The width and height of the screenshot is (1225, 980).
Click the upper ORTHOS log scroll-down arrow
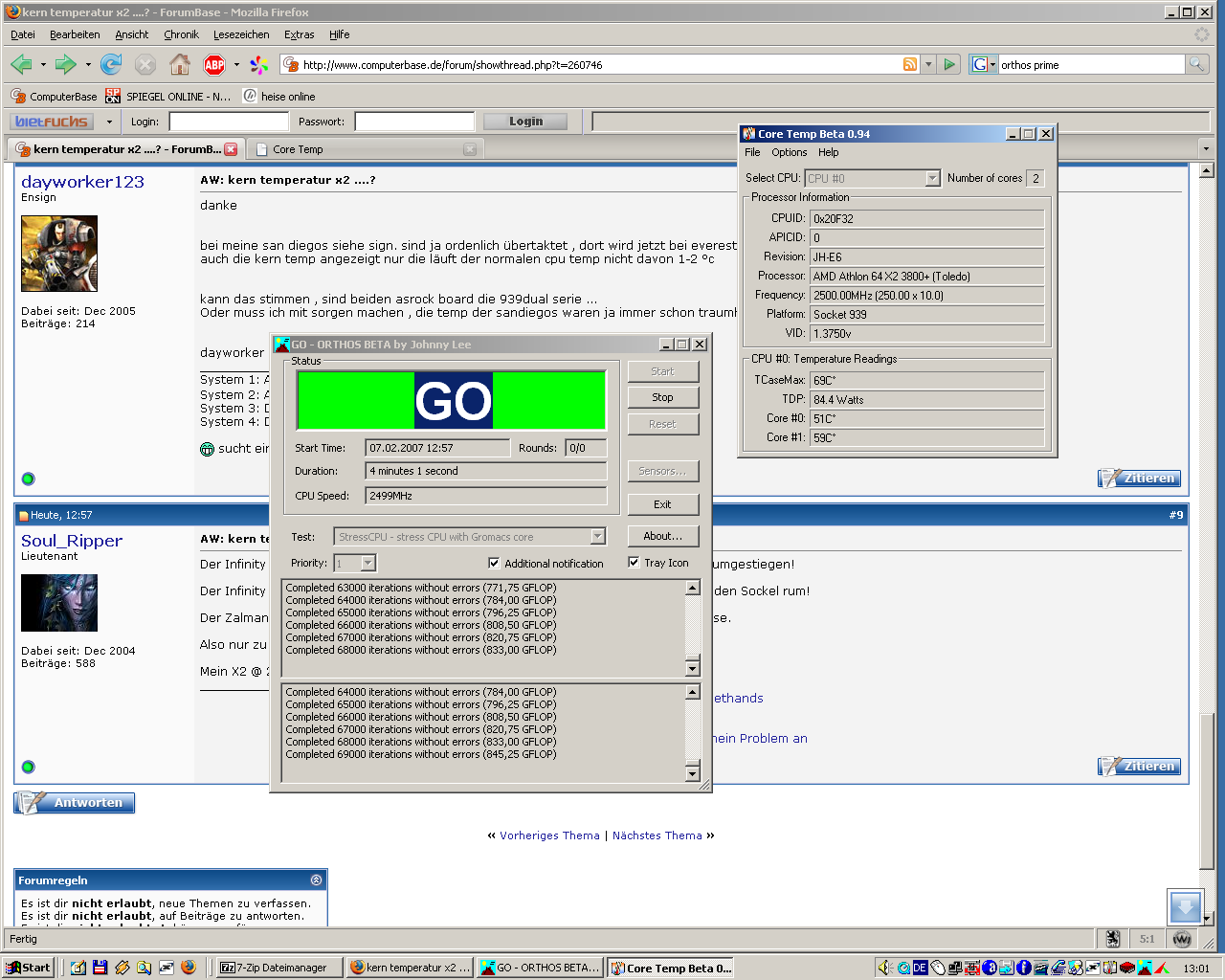(693, 667)
